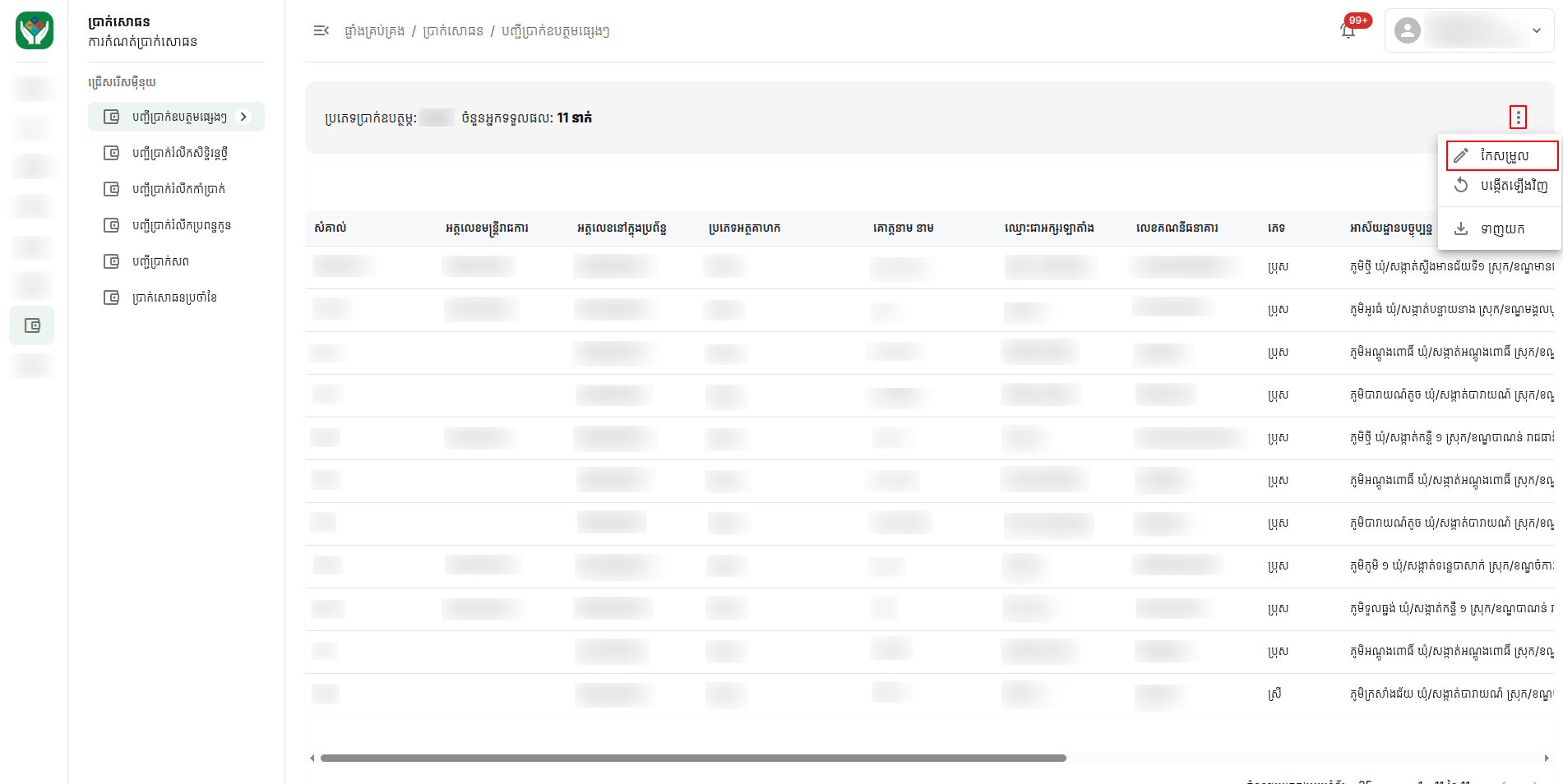This screenshot has width=1563, height=784.
Task: Click the ស្រី gender cell in last row
Action: click(1274, 694)
